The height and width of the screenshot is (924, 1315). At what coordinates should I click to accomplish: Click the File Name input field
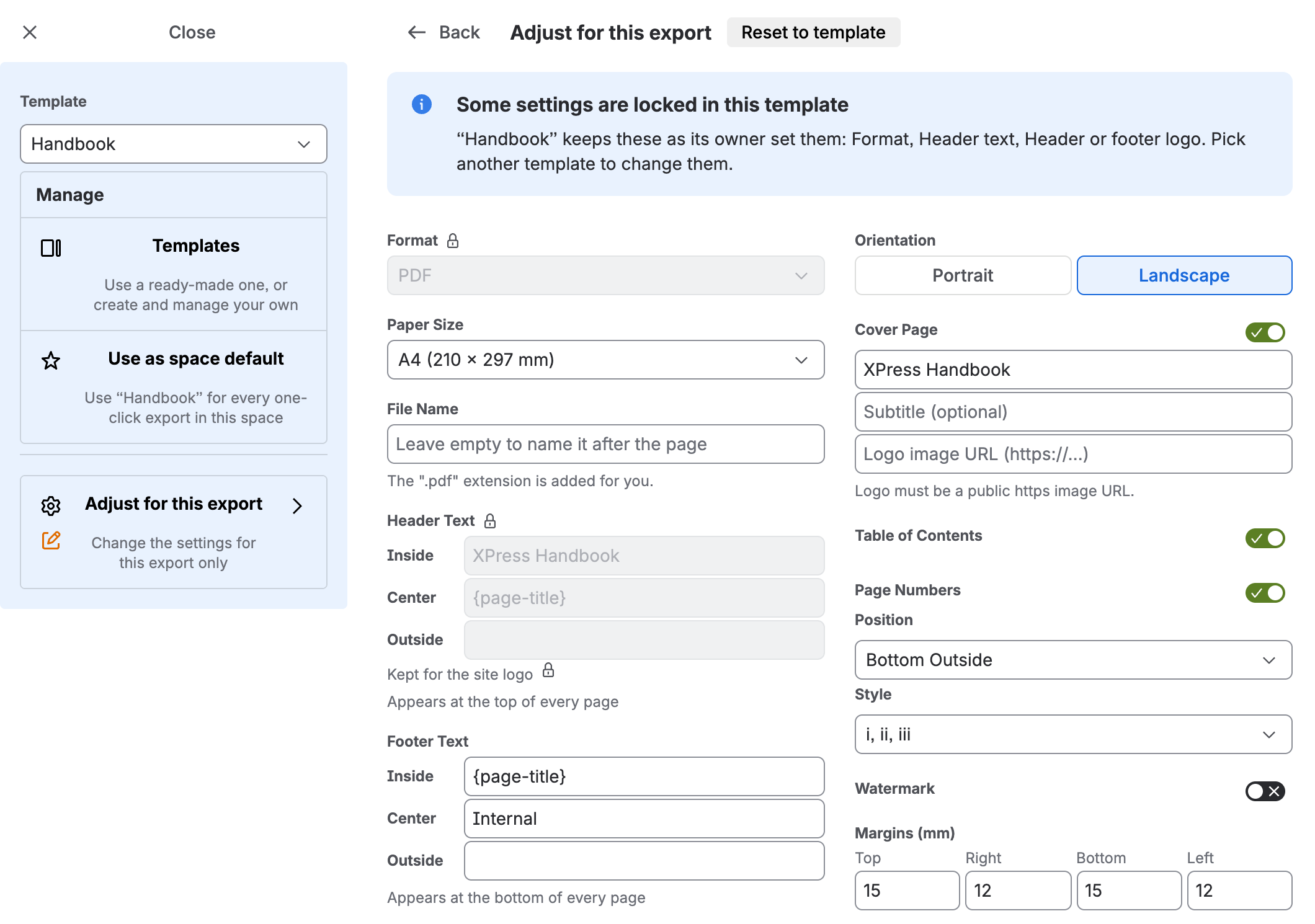pos(605,444)
